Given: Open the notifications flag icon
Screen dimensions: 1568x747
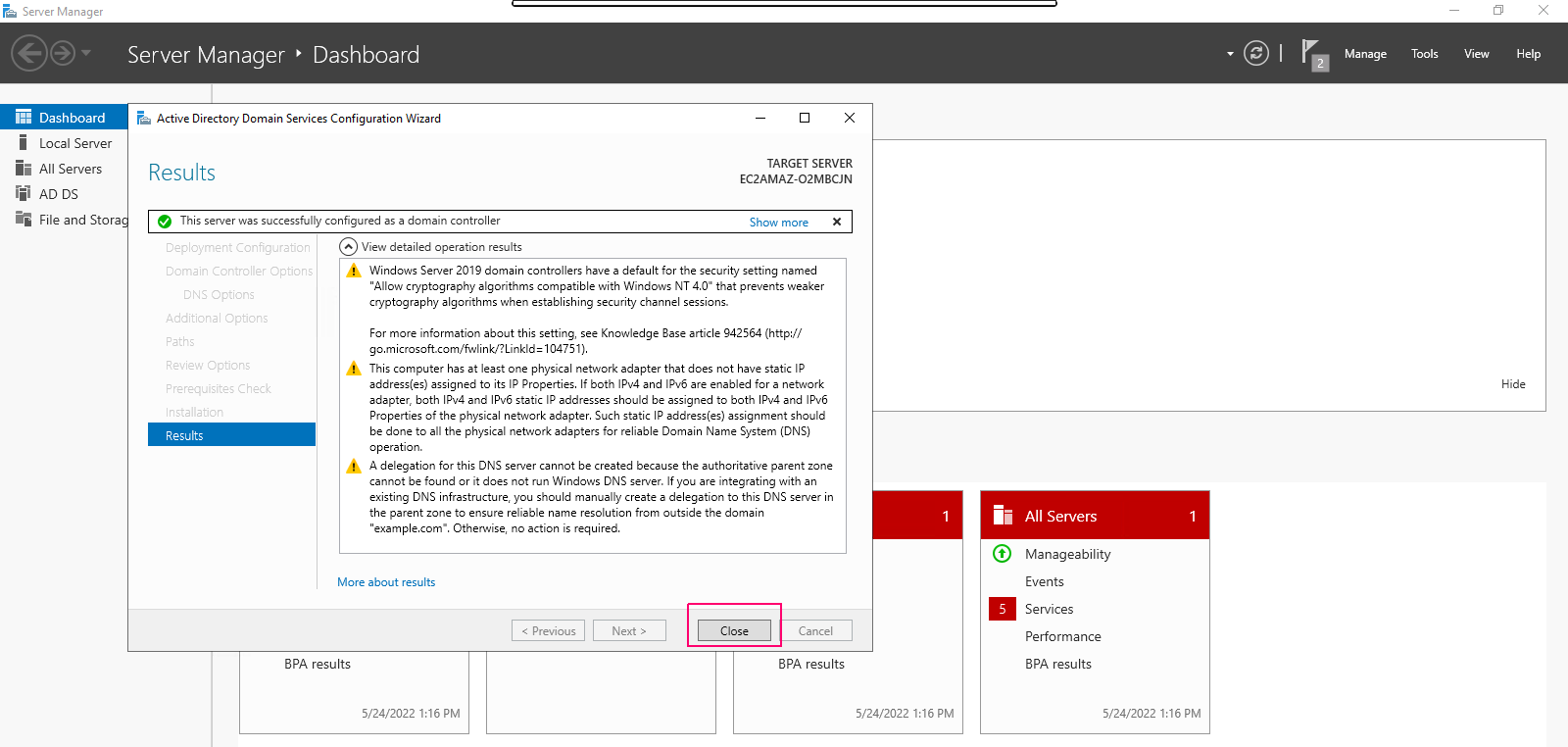Looking at the screenshot, I should pos(1313,54).
